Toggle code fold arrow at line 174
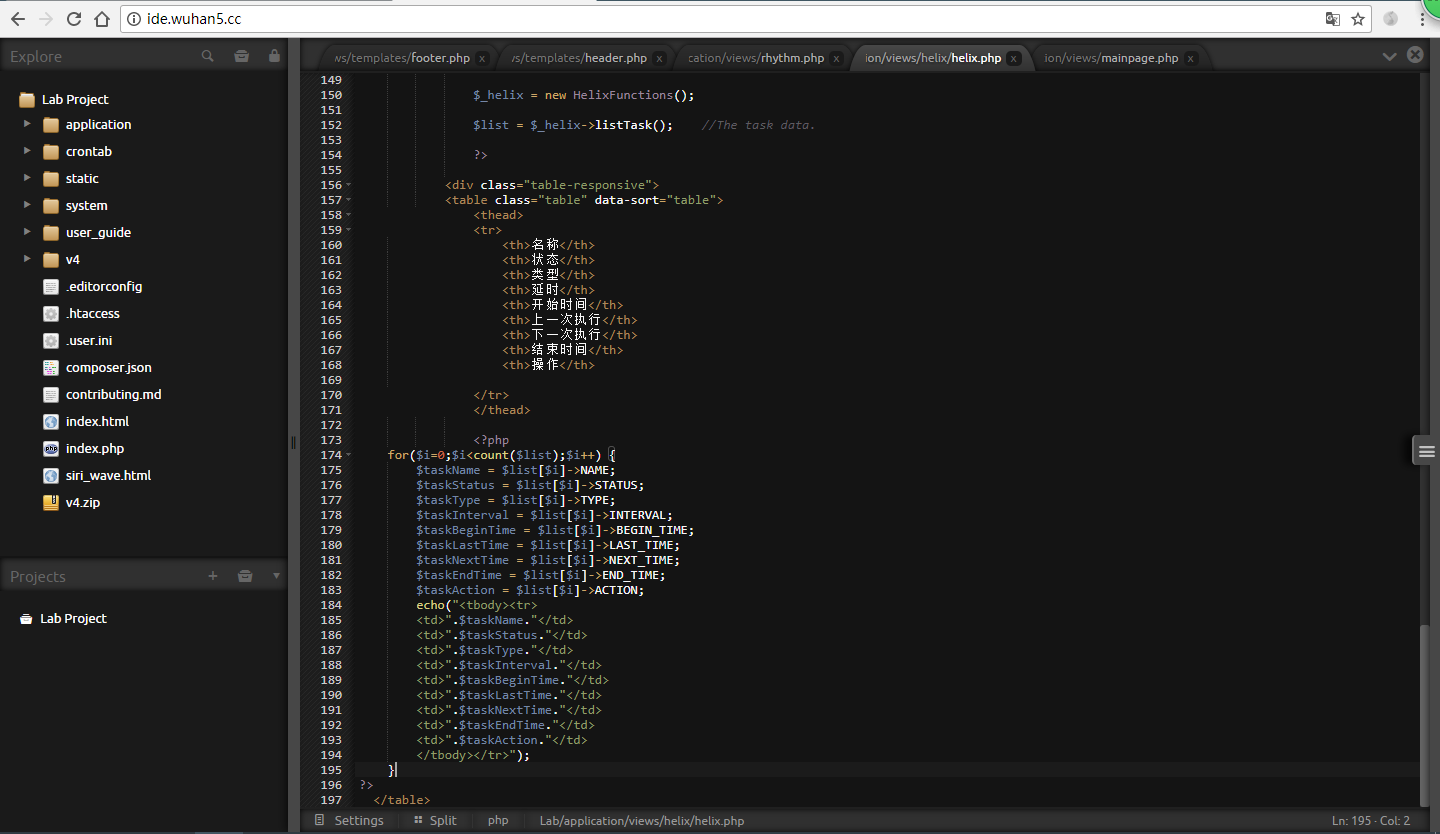The height and width of the screenshot is (834, 1440). pos(349,455)
